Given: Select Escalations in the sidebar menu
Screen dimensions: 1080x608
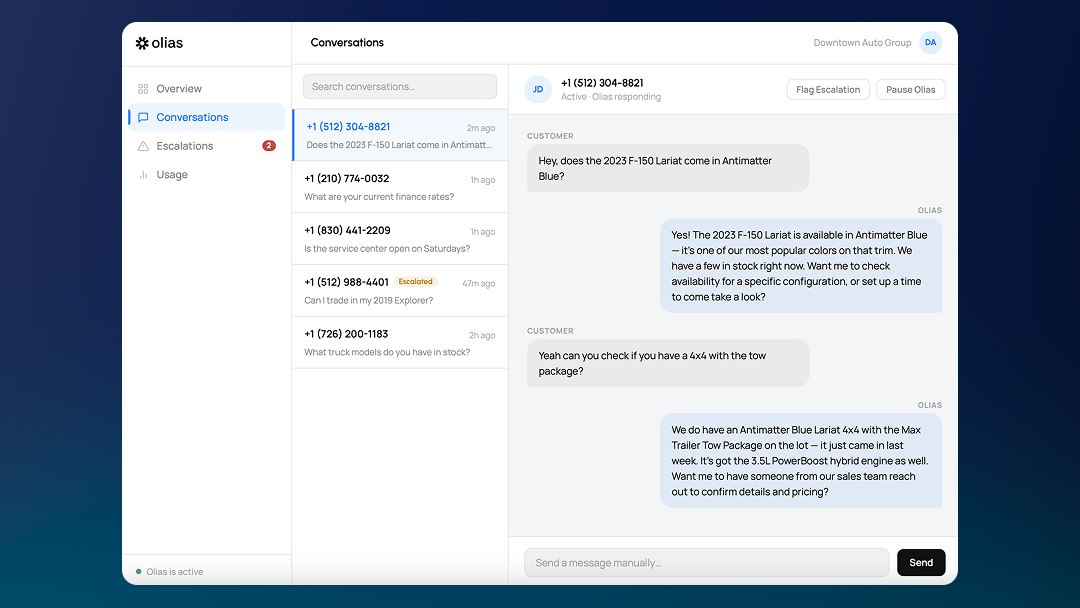Looking at the screenshot, I should tap(185, 145).
